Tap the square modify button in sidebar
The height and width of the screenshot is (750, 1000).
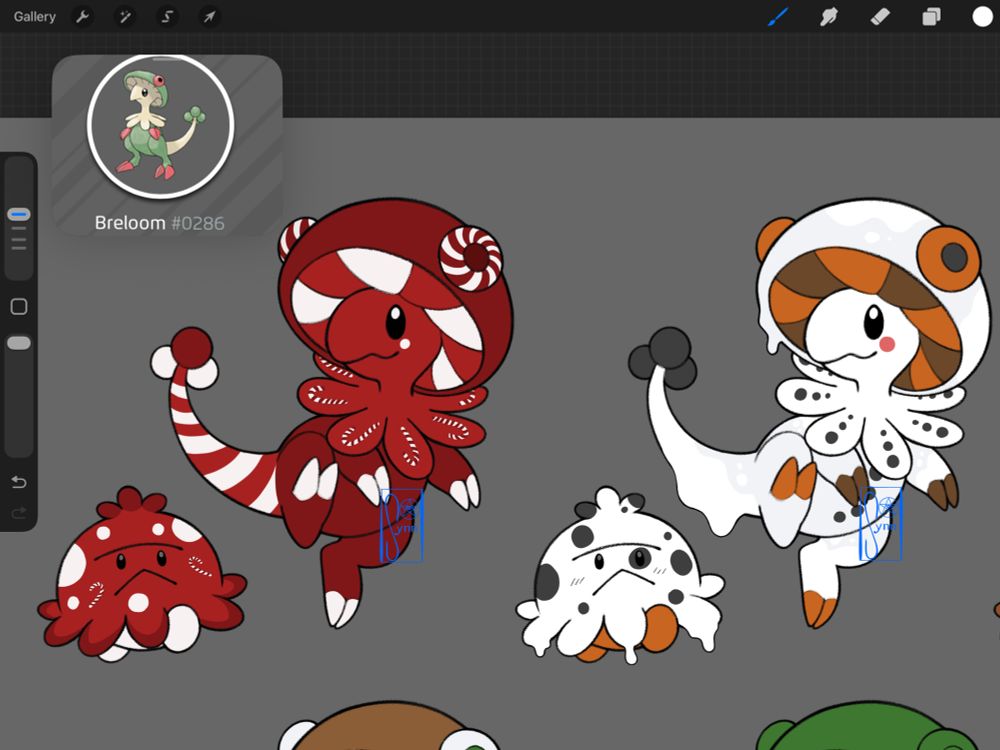click(18, 307)
